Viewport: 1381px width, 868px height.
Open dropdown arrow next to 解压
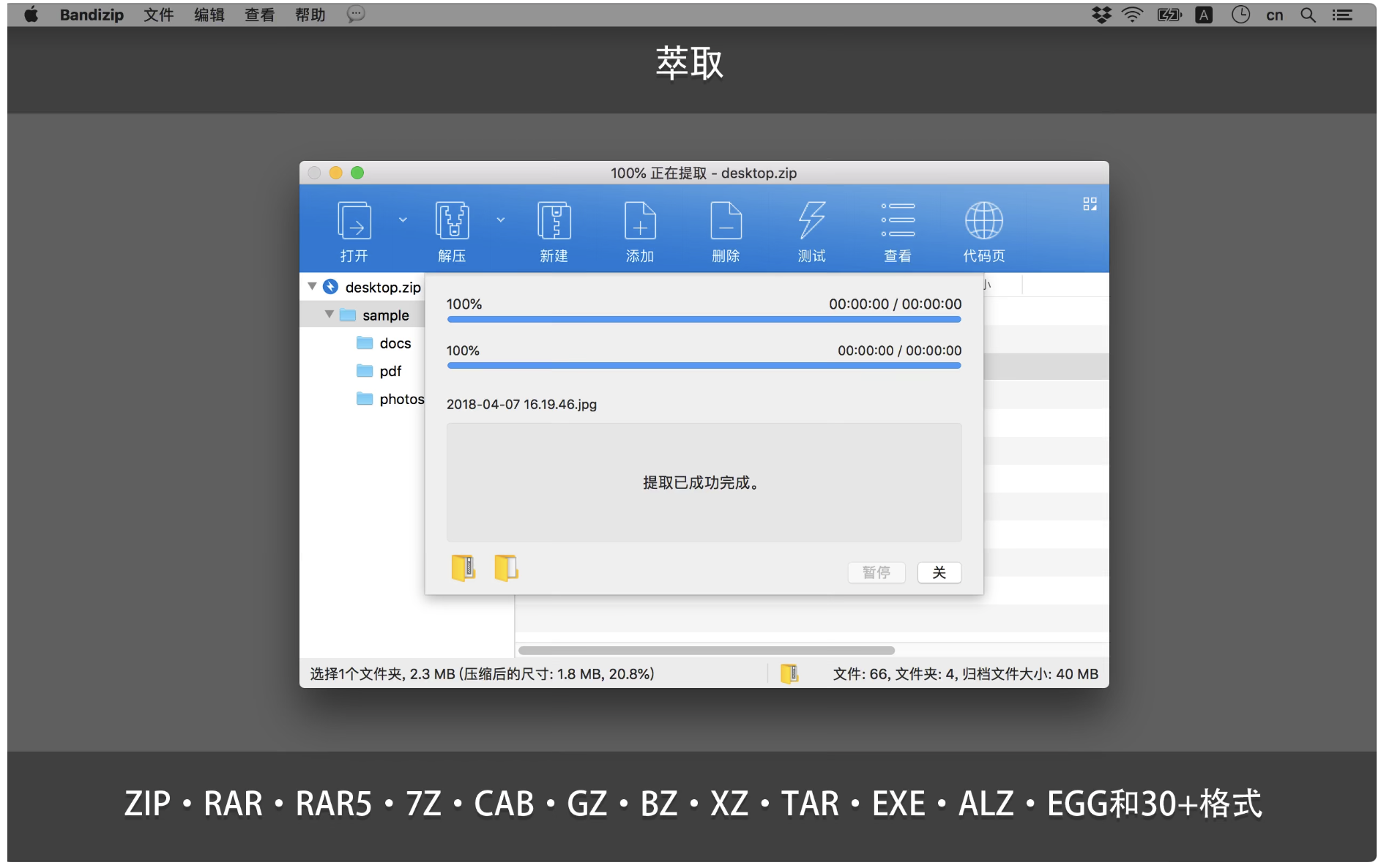(x=501, y=220)
